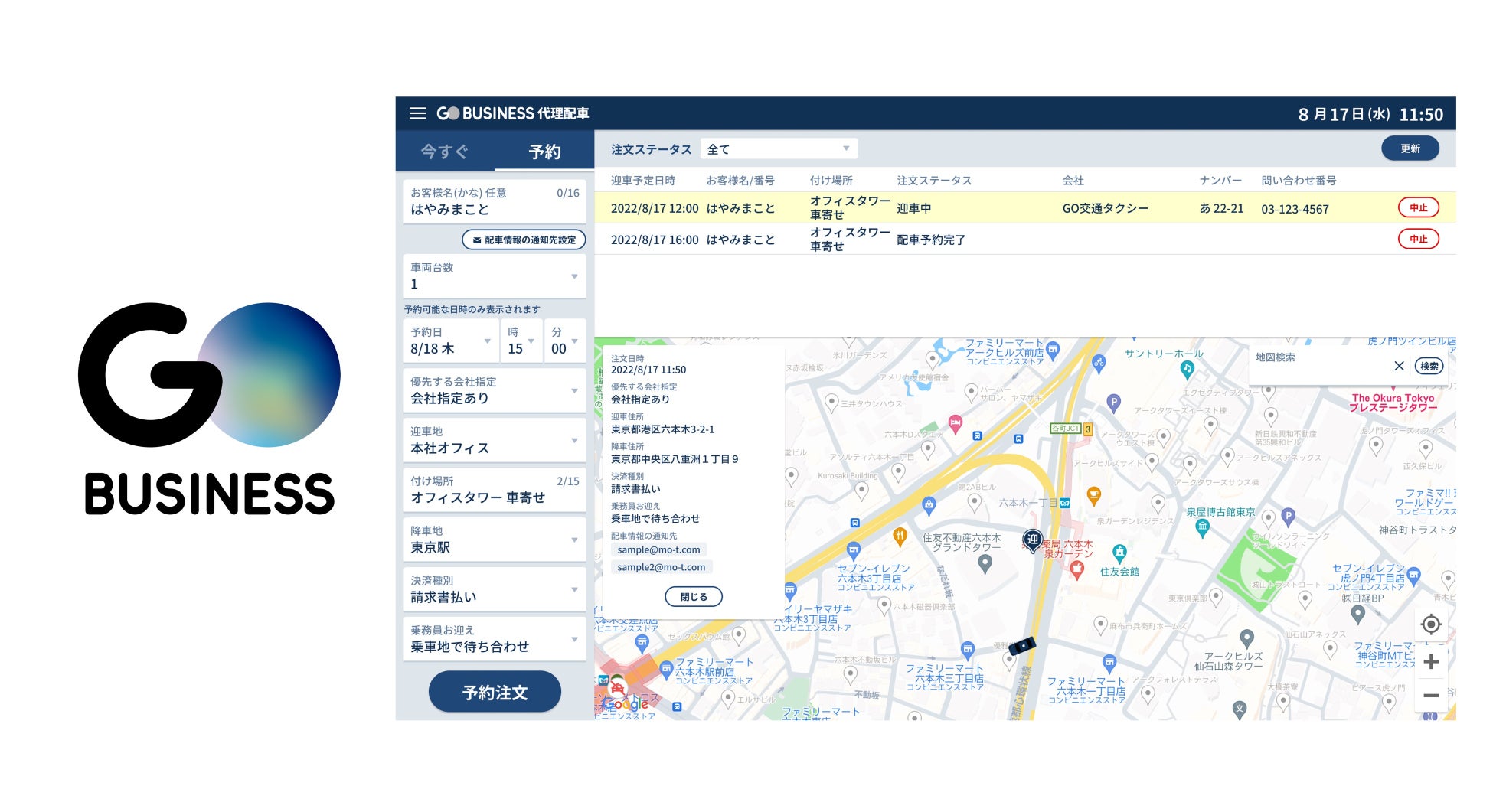Click the 薬局 六本木泉ガーデン pharmacy pin
The image size is (1493, 812).
pyautogui.click(x=1077, y=569)
